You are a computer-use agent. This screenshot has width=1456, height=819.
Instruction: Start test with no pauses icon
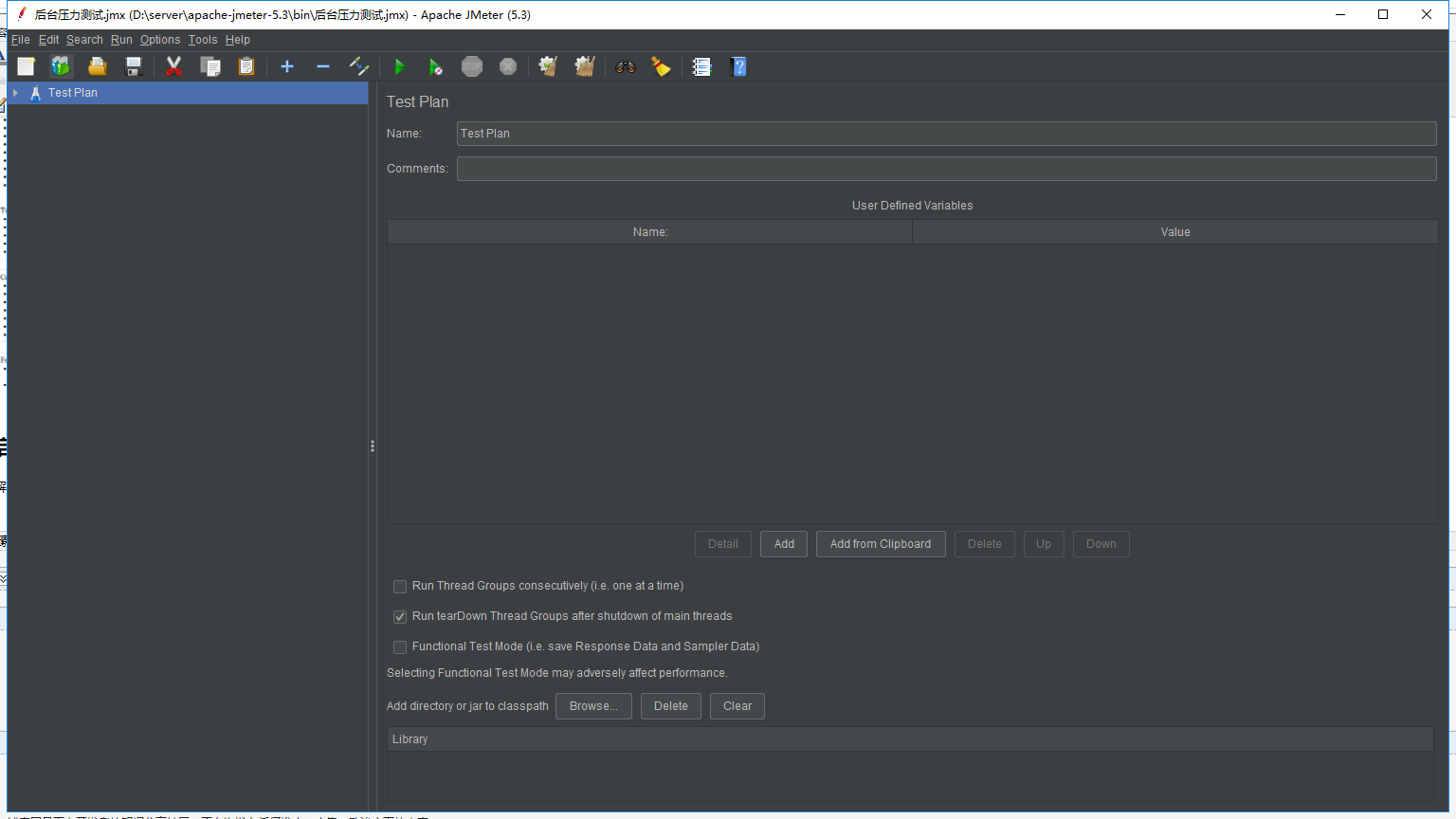[435, 66]
